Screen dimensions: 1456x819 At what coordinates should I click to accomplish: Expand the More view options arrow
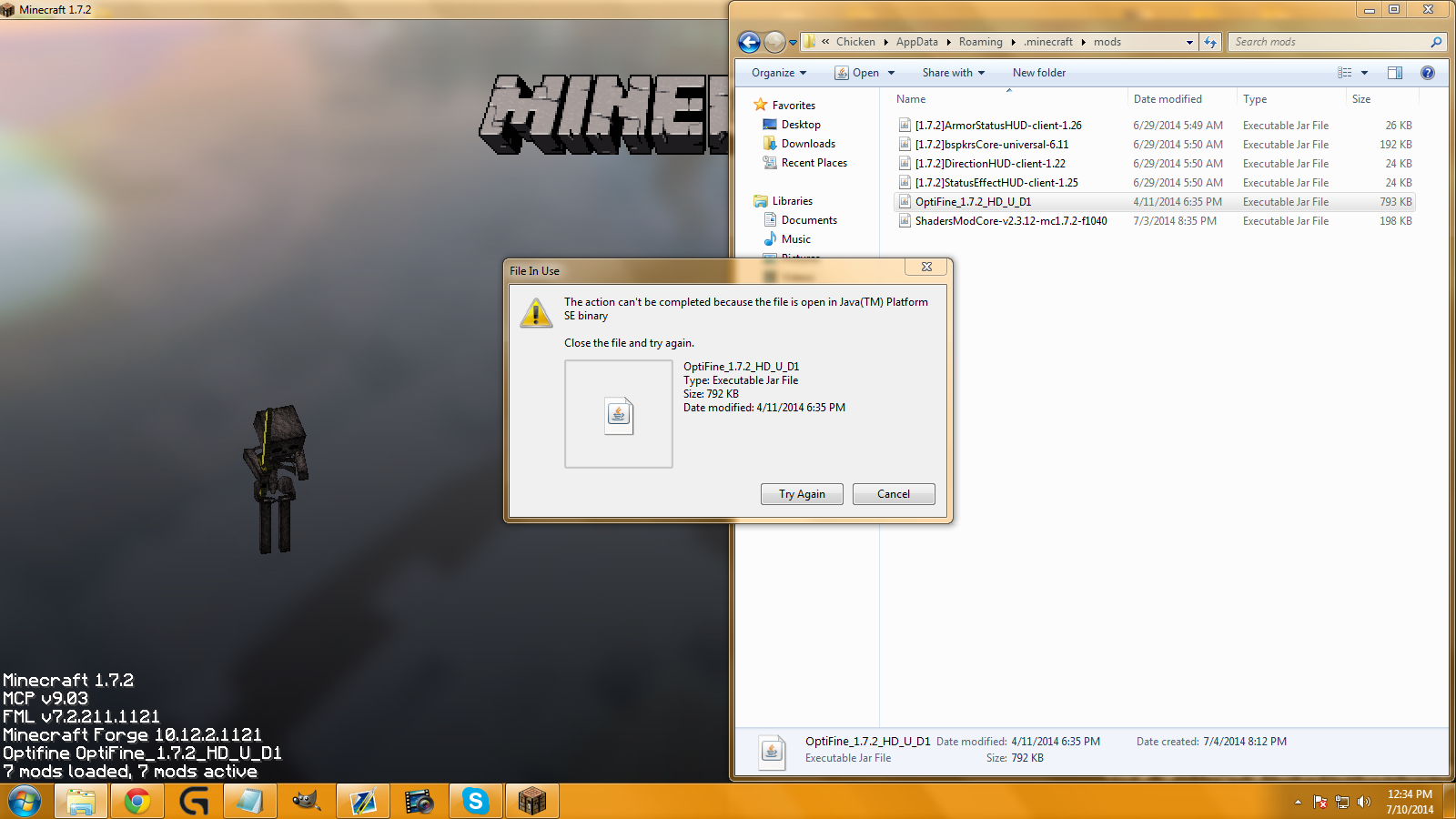click(1364, 73)
